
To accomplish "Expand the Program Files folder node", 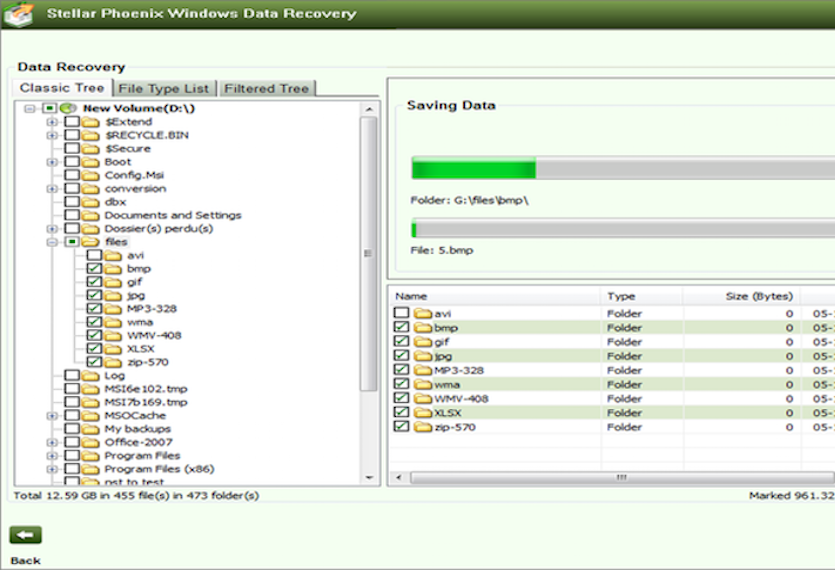I will [x=52, y=456].
